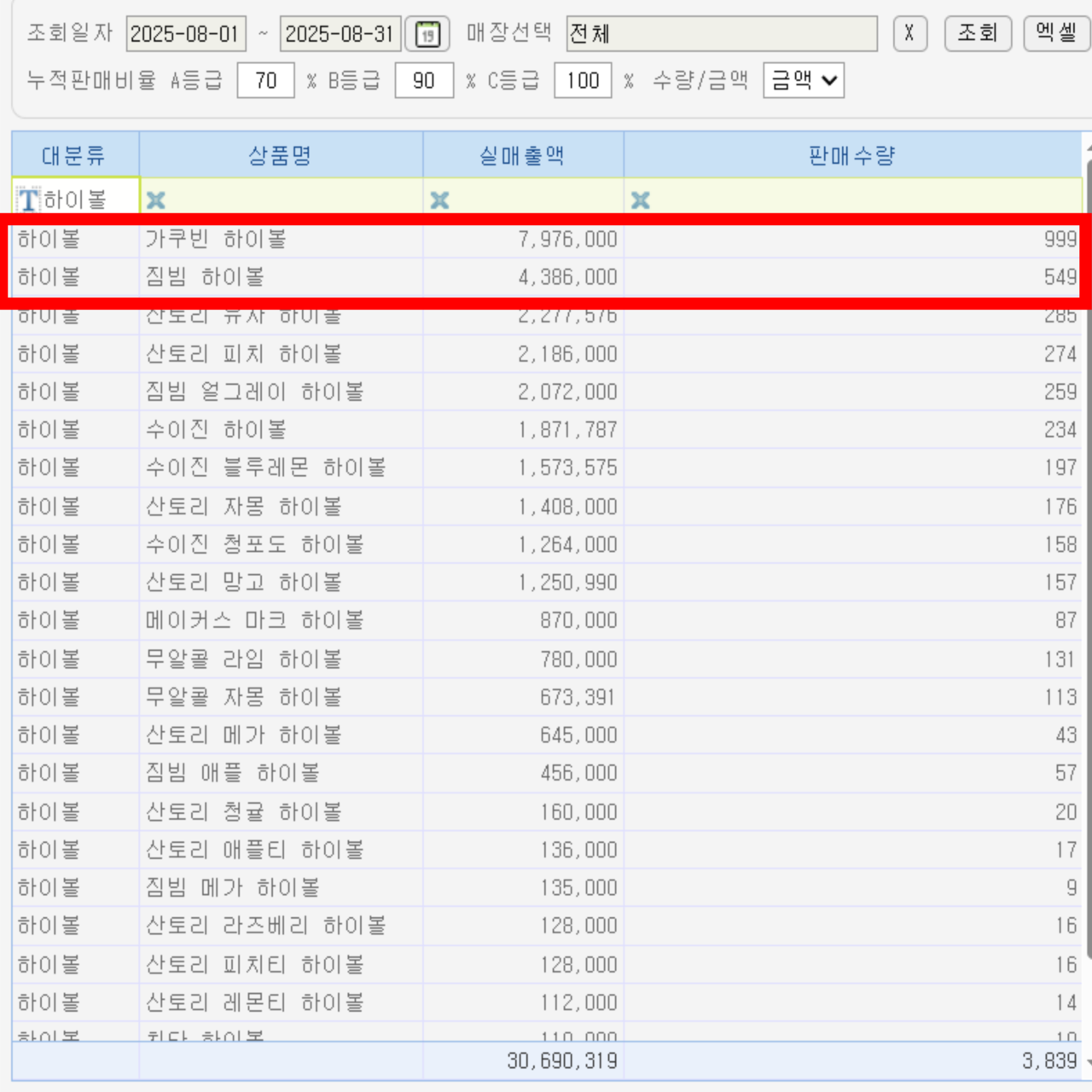Click the 수이진 청포도 하이볼 product
This screenshot has width=1092, height=1092.
(x=254, y=544)
